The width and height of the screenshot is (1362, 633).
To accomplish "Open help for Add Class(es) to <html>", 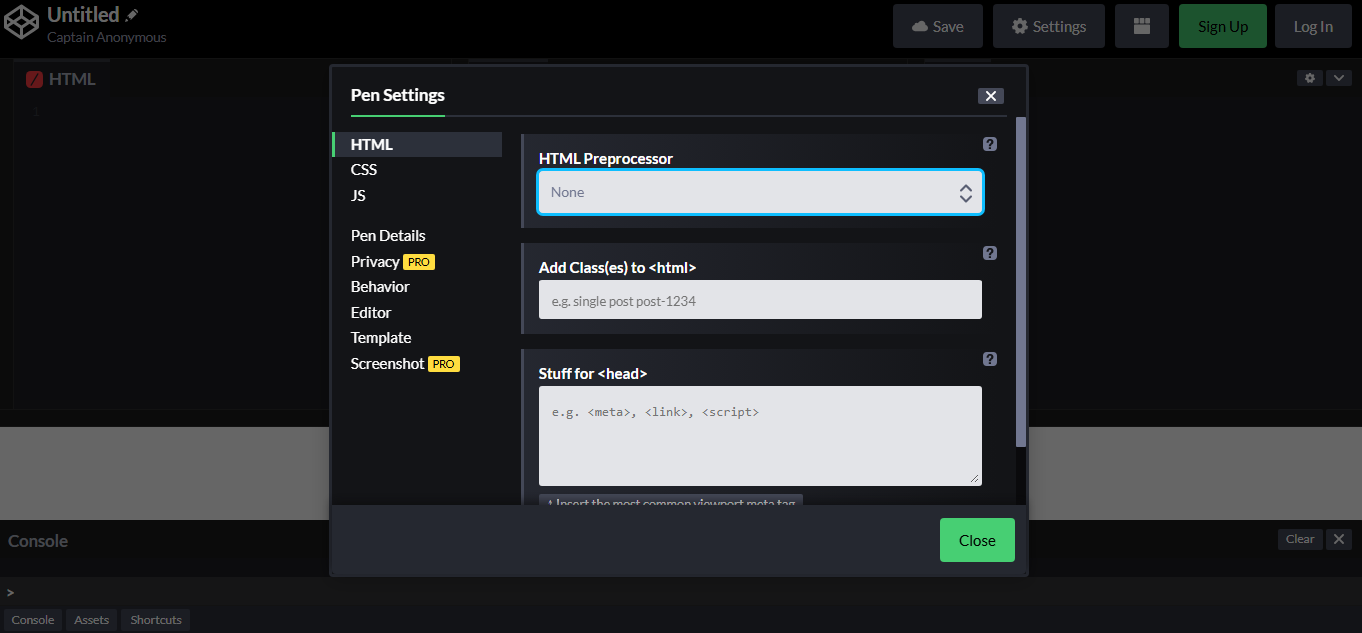I will pos(989,253).
